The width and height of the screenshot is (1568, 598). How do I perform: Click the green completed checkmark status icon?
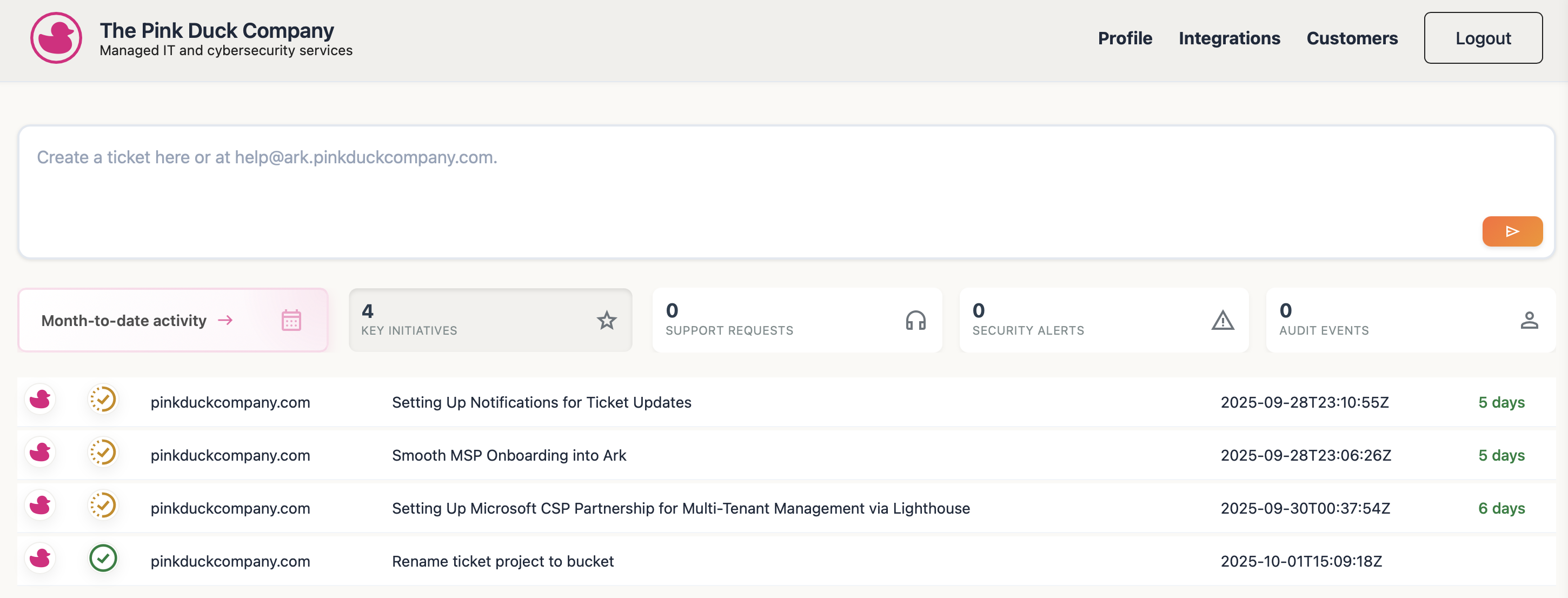(x=103, y=559)
